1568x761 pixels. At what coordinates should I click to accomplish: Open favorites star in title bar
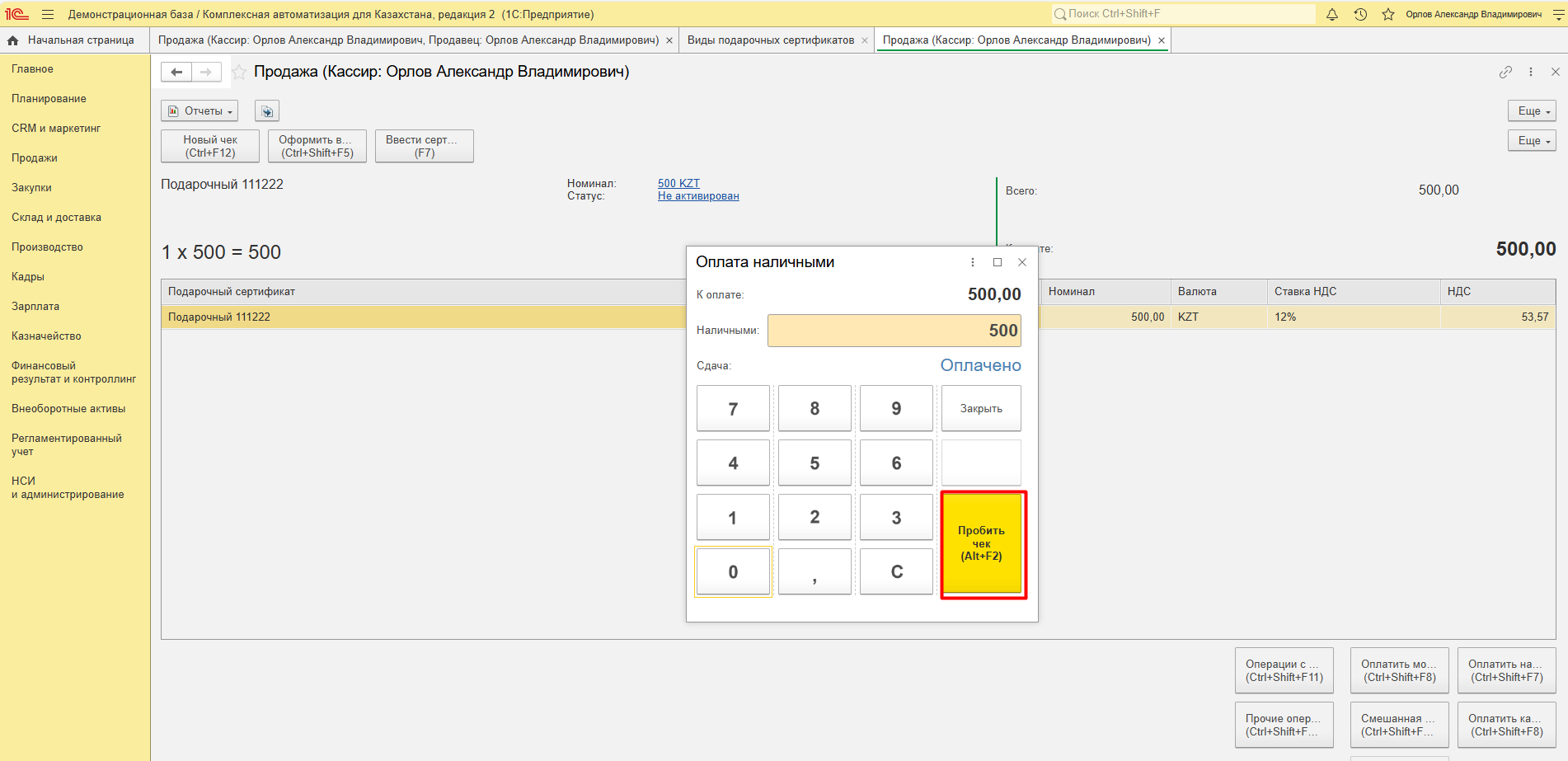point(1388,14)
